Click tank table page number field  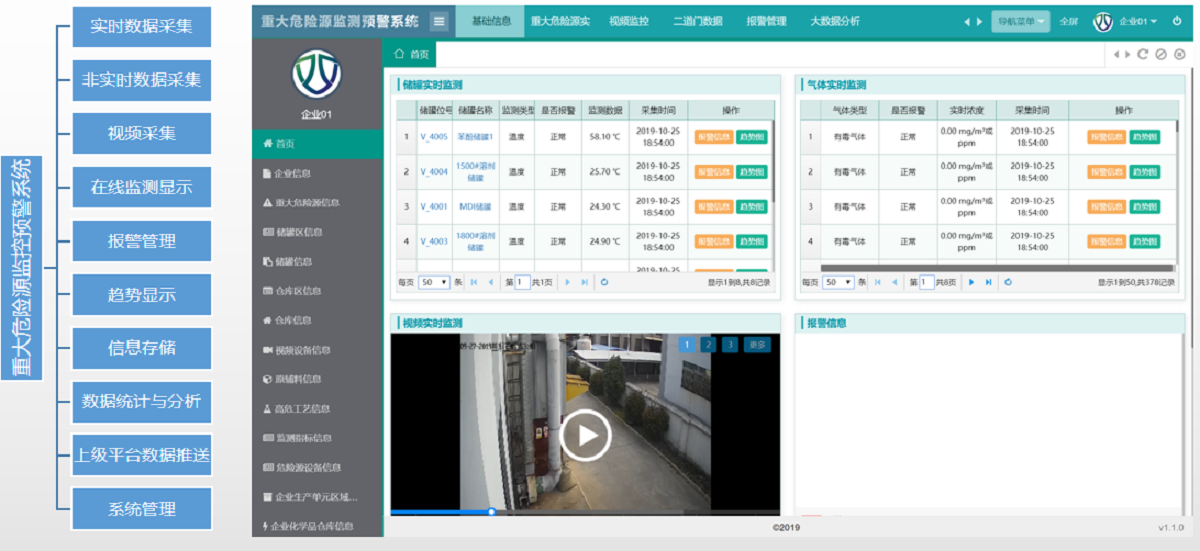(522, 282)
